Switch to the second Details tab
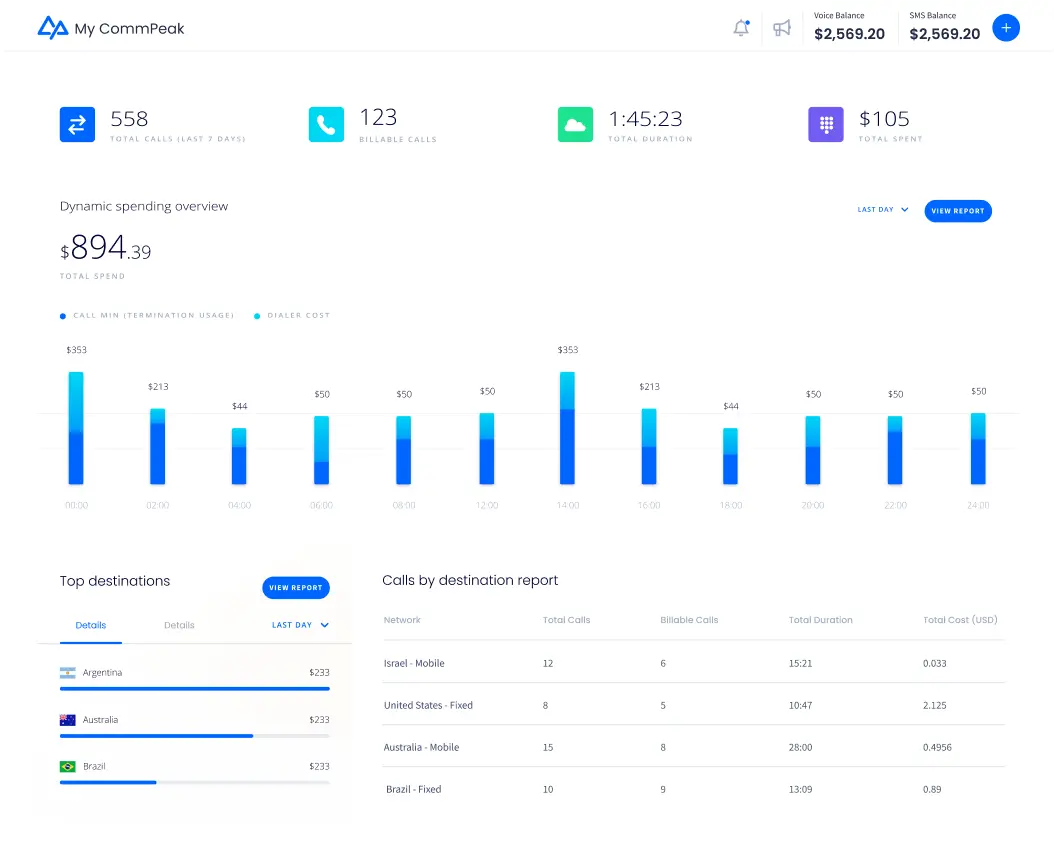This screenshot has width=1054, height=863. 179,625
